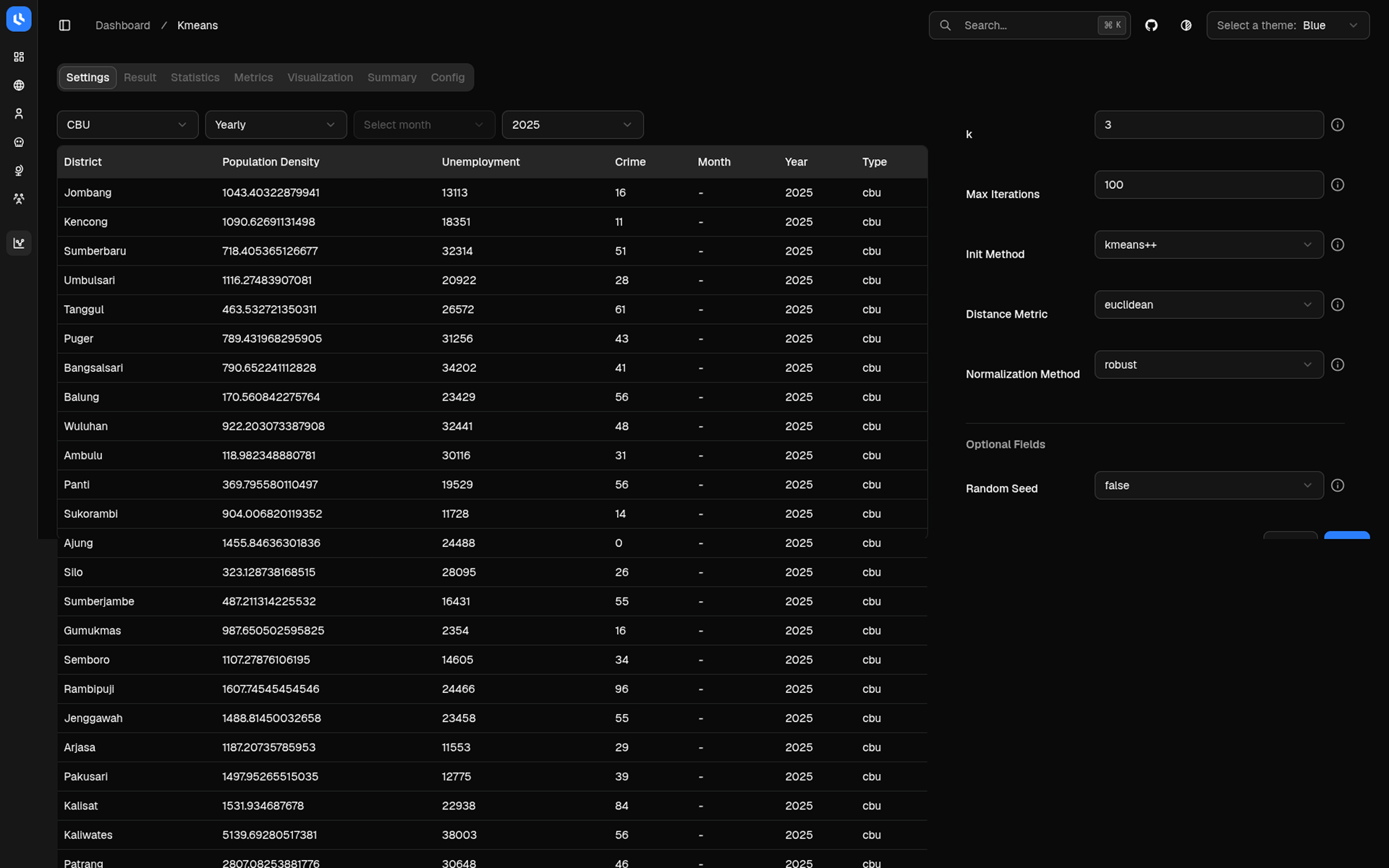Click the Unemployment column header

click(480, 162)
